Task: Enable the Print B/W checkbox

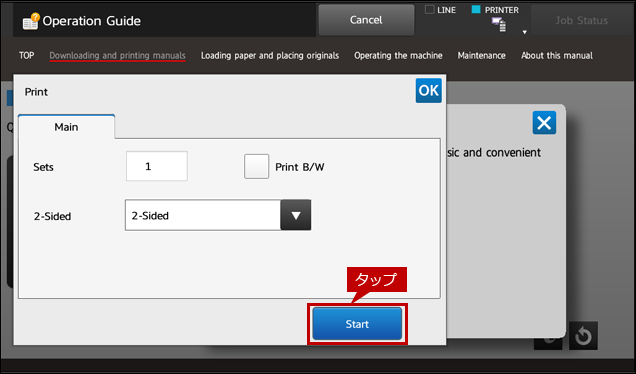Action: pos(256,166)
